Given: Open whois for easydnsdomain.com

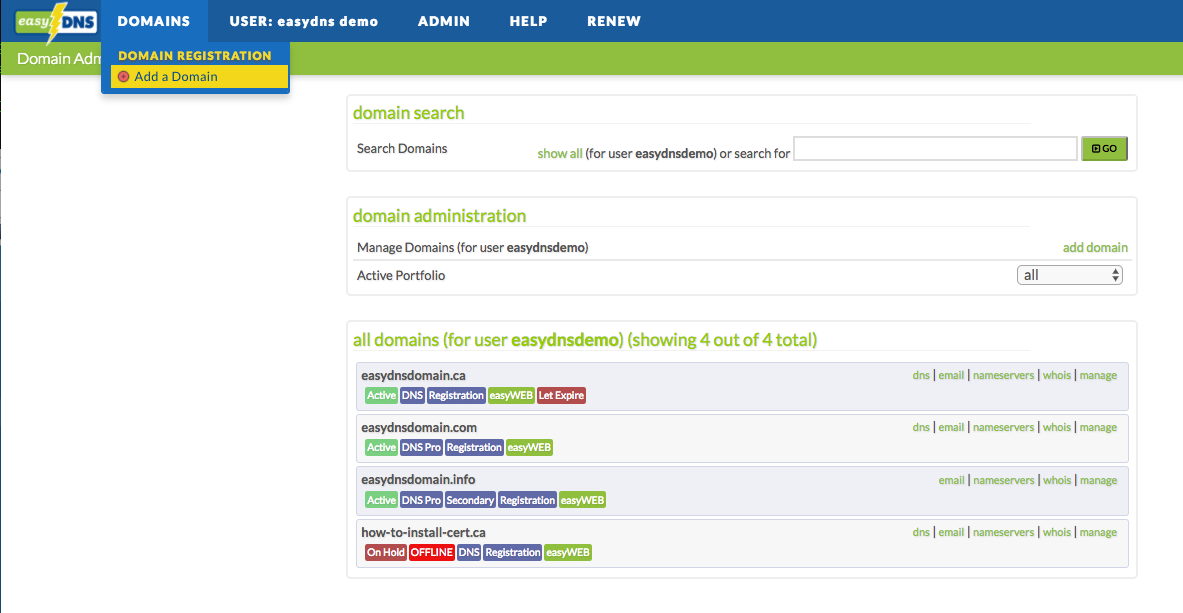Looking at the screenshot, I should (x=1056, y=427).
